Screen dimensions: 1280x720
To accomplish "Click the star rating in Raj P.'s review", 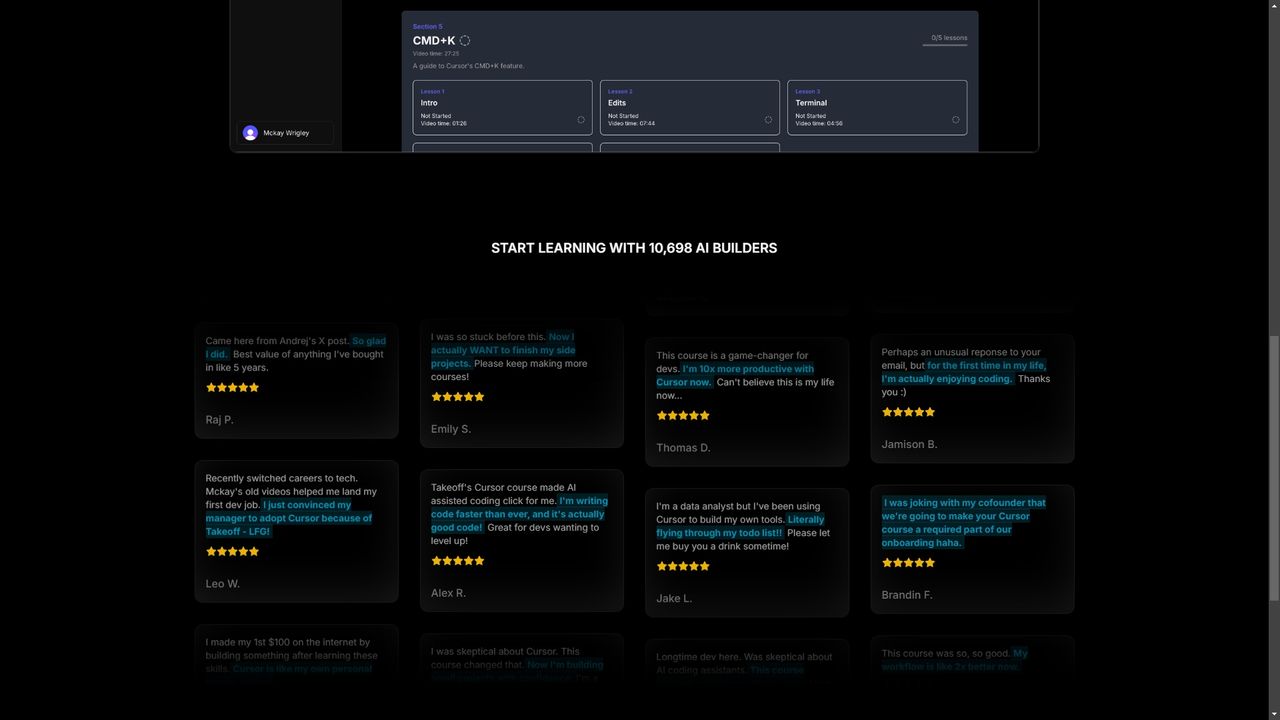I will 232,387.
